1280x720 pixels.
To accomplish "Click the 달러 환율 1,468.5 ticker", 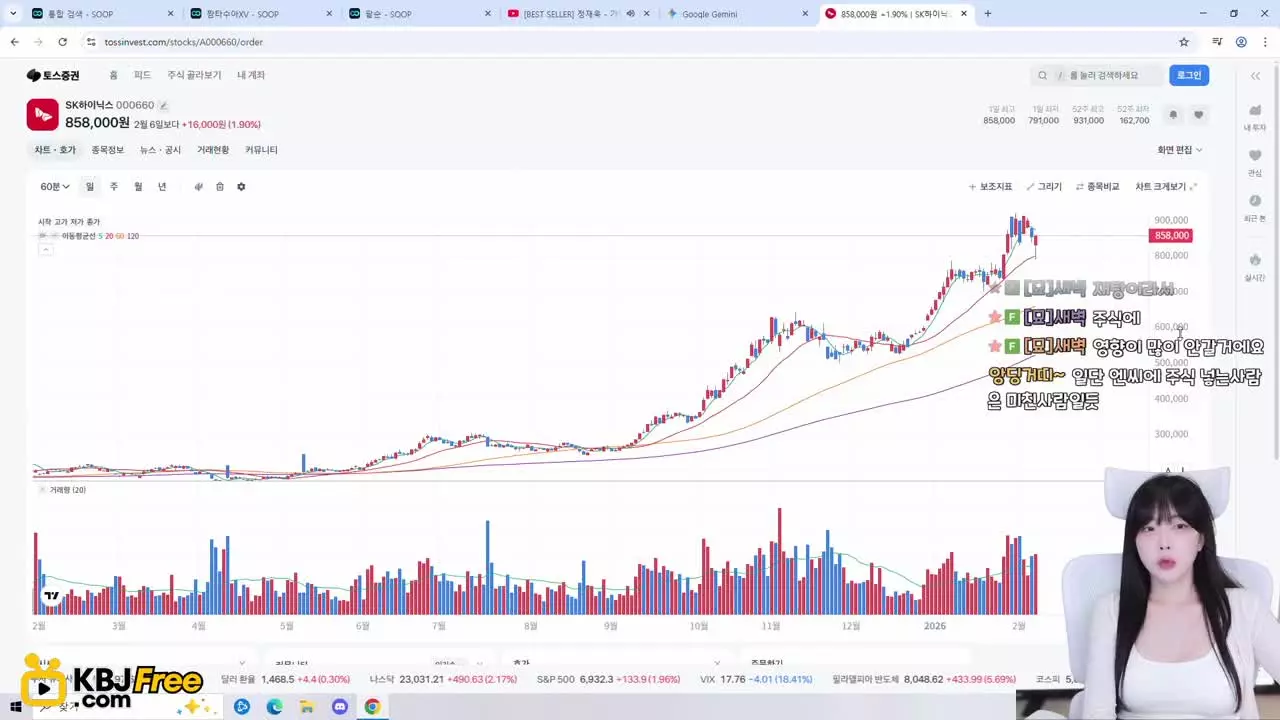I will click(x=285, y=679).
